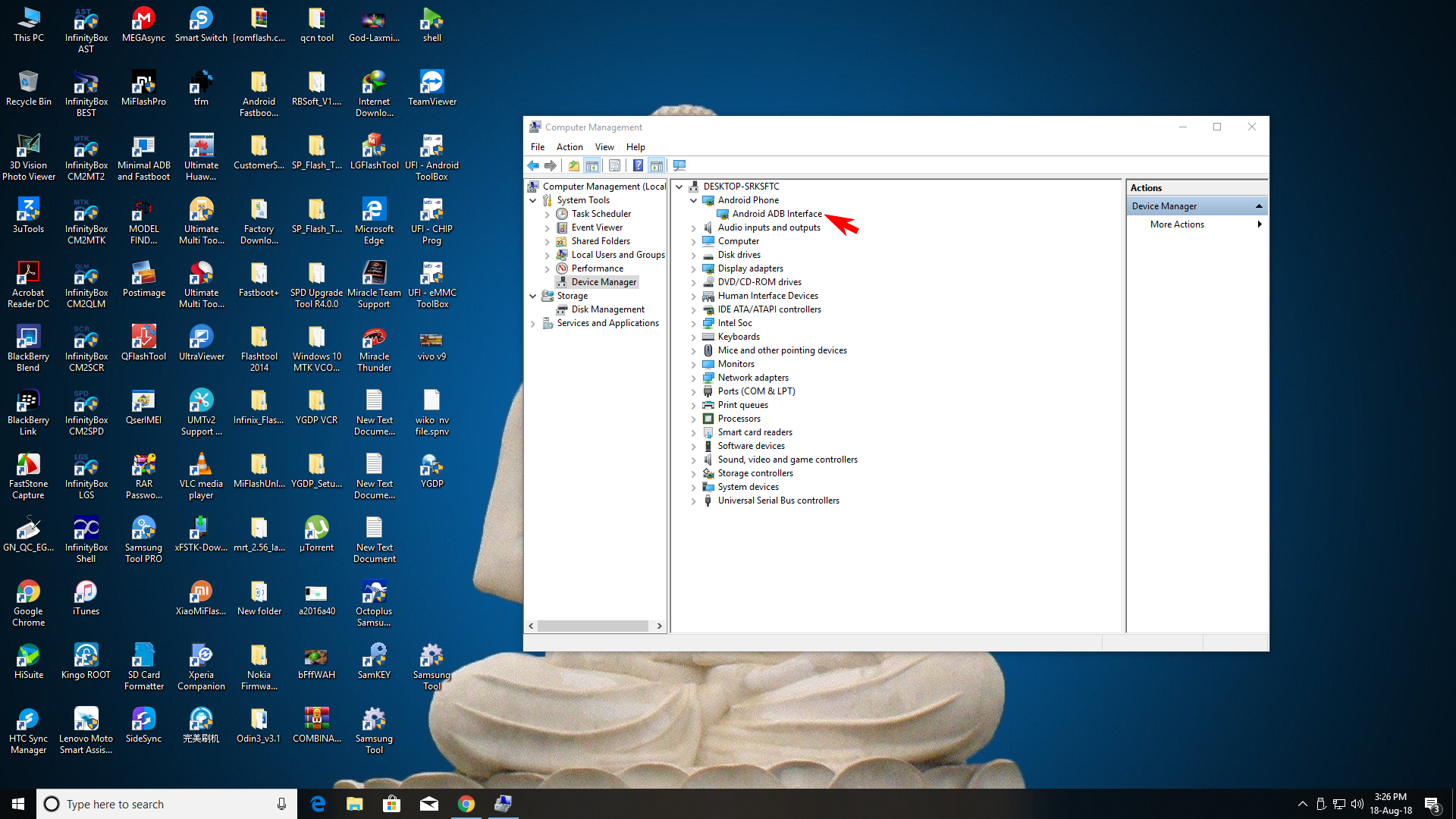The height and width of the screenshot is (819, 1456).
Task: Collapse the Android Phone device category
Action: tap(694, 201)
